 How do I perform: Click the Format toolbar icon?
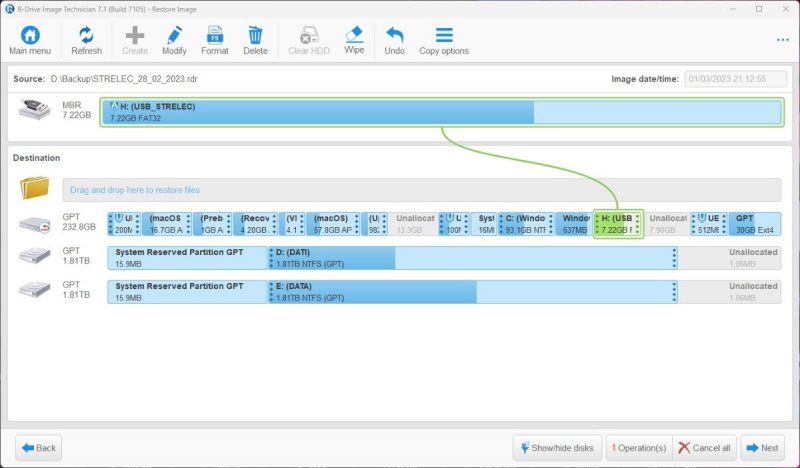(x=215, y=36)
